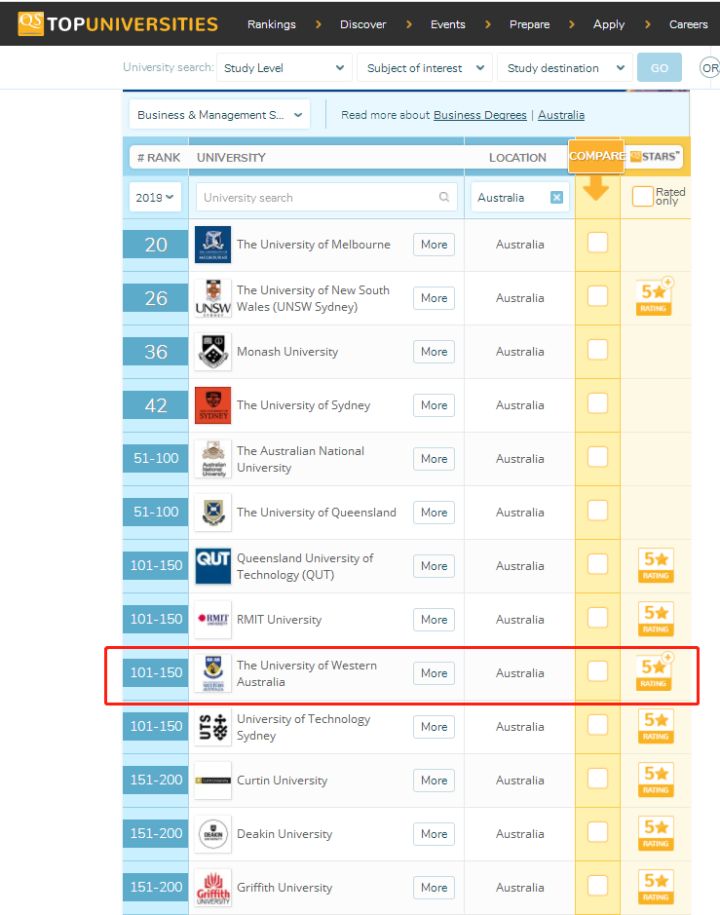Click the UTS logo
720x915 pixels.
213,727
